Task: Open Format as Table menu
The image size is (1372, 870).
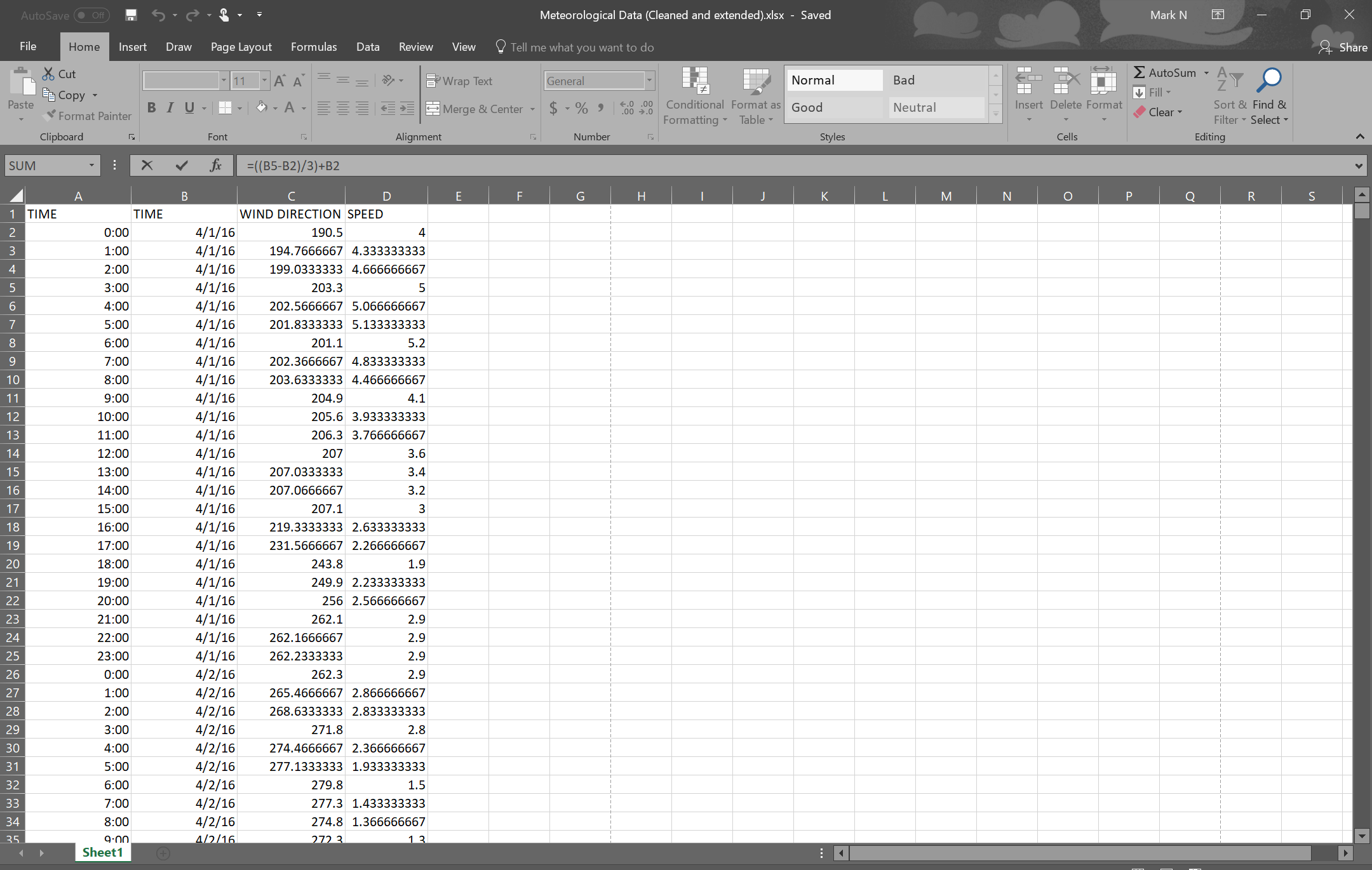Action: click(x=756, y=96)
